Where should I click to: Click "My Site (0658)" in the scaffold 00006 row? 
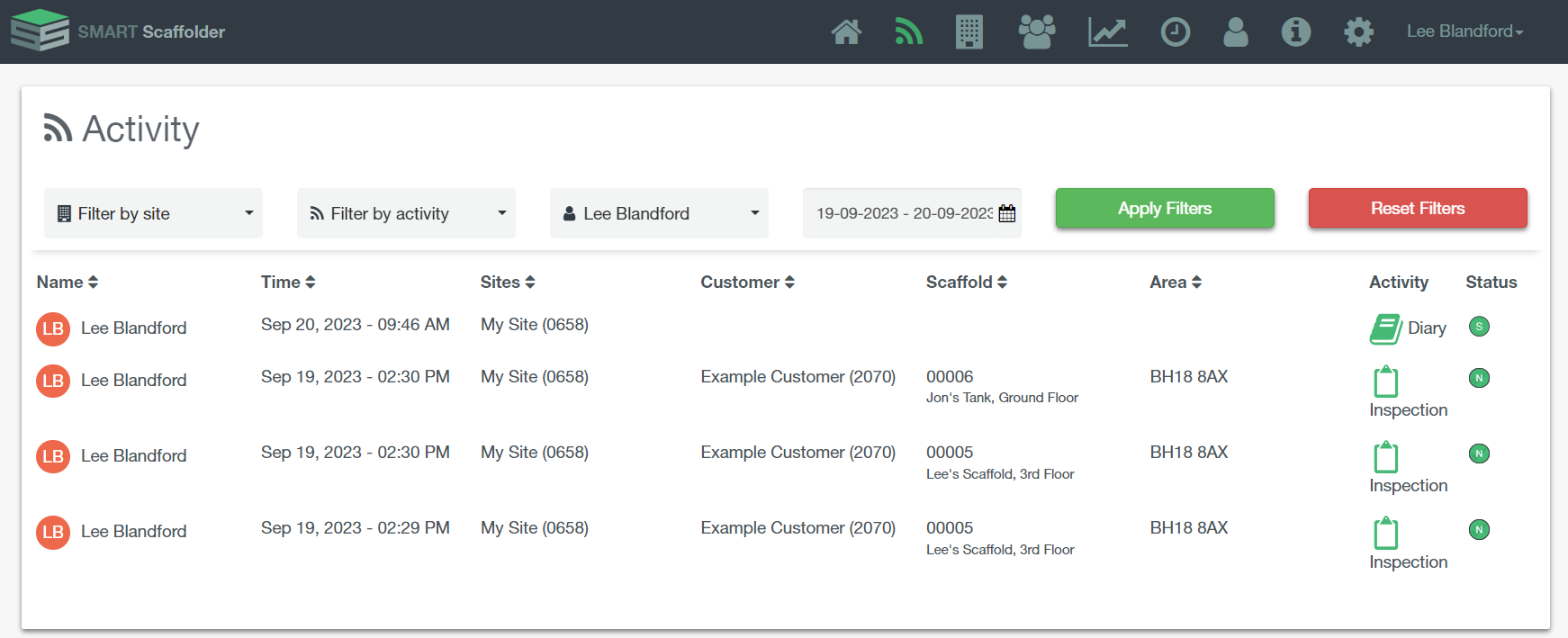535,376
